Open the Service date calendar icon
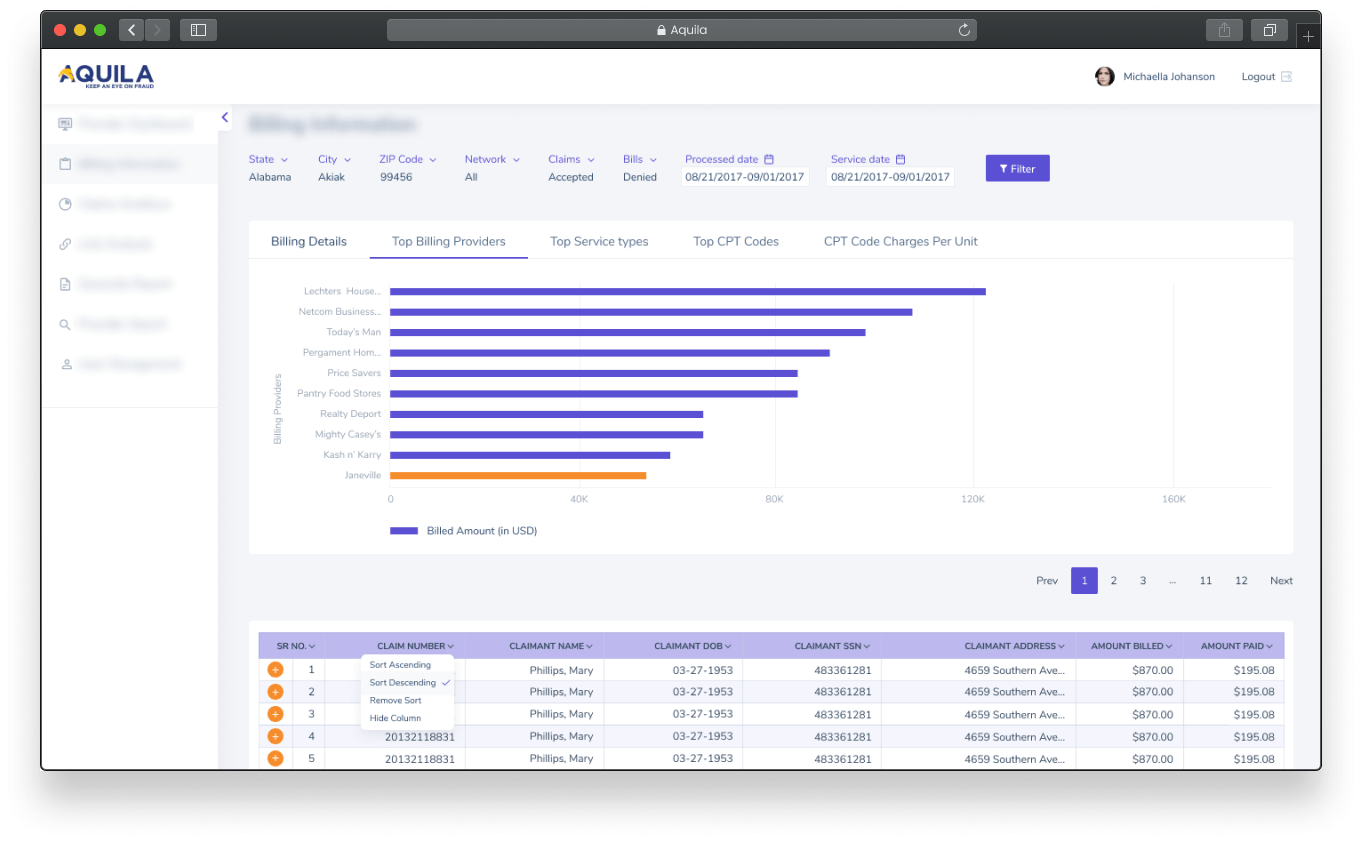Viewport: 1362px width, 841px height. [900, 159]
